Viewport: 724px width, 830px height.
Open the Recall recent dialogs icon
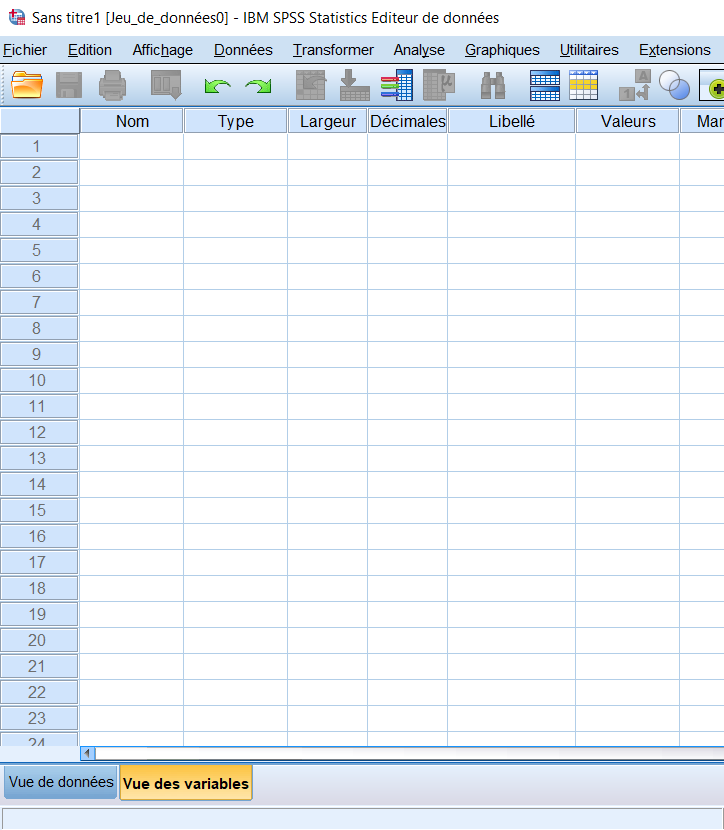click(x=166, y=85)
